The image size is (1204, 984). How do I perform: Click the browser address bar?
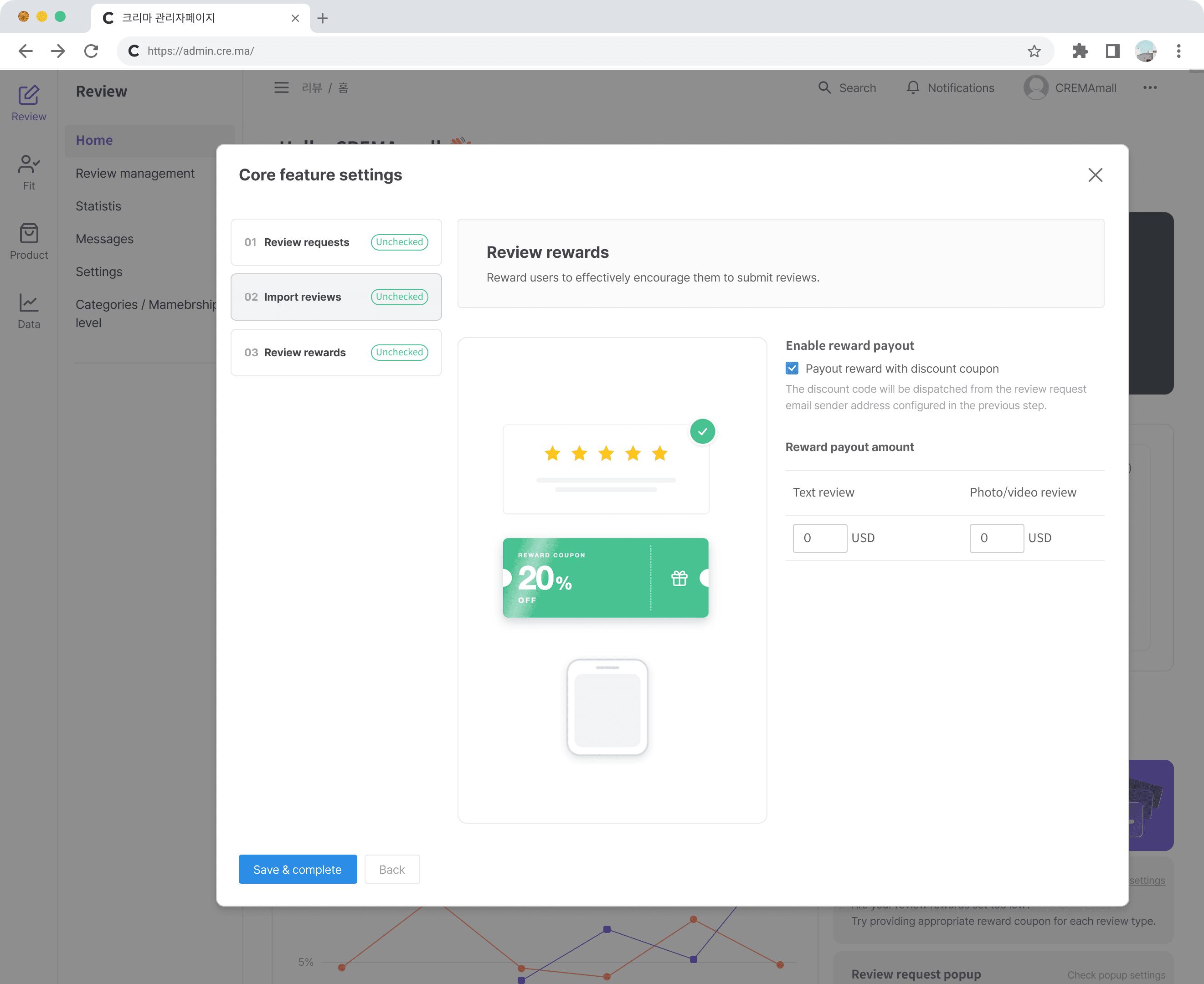pyautogui.click(x=584, y=51)
